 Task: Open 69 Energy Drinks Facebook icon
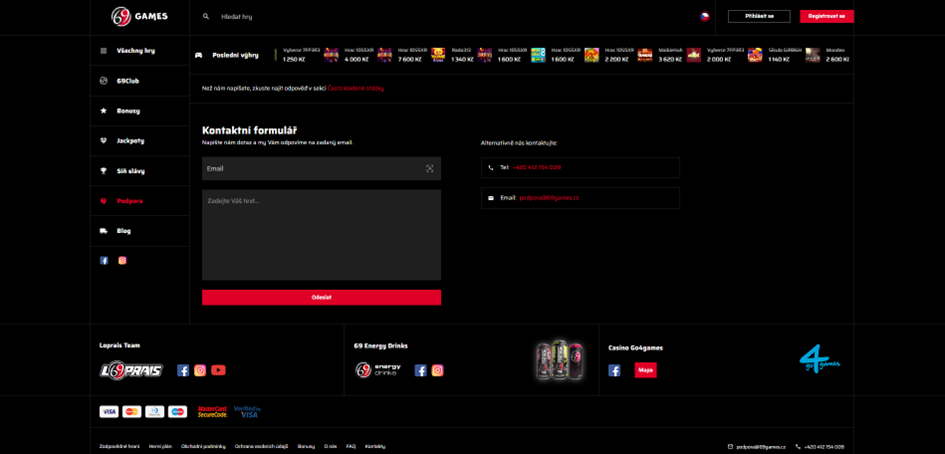point(421,370)
